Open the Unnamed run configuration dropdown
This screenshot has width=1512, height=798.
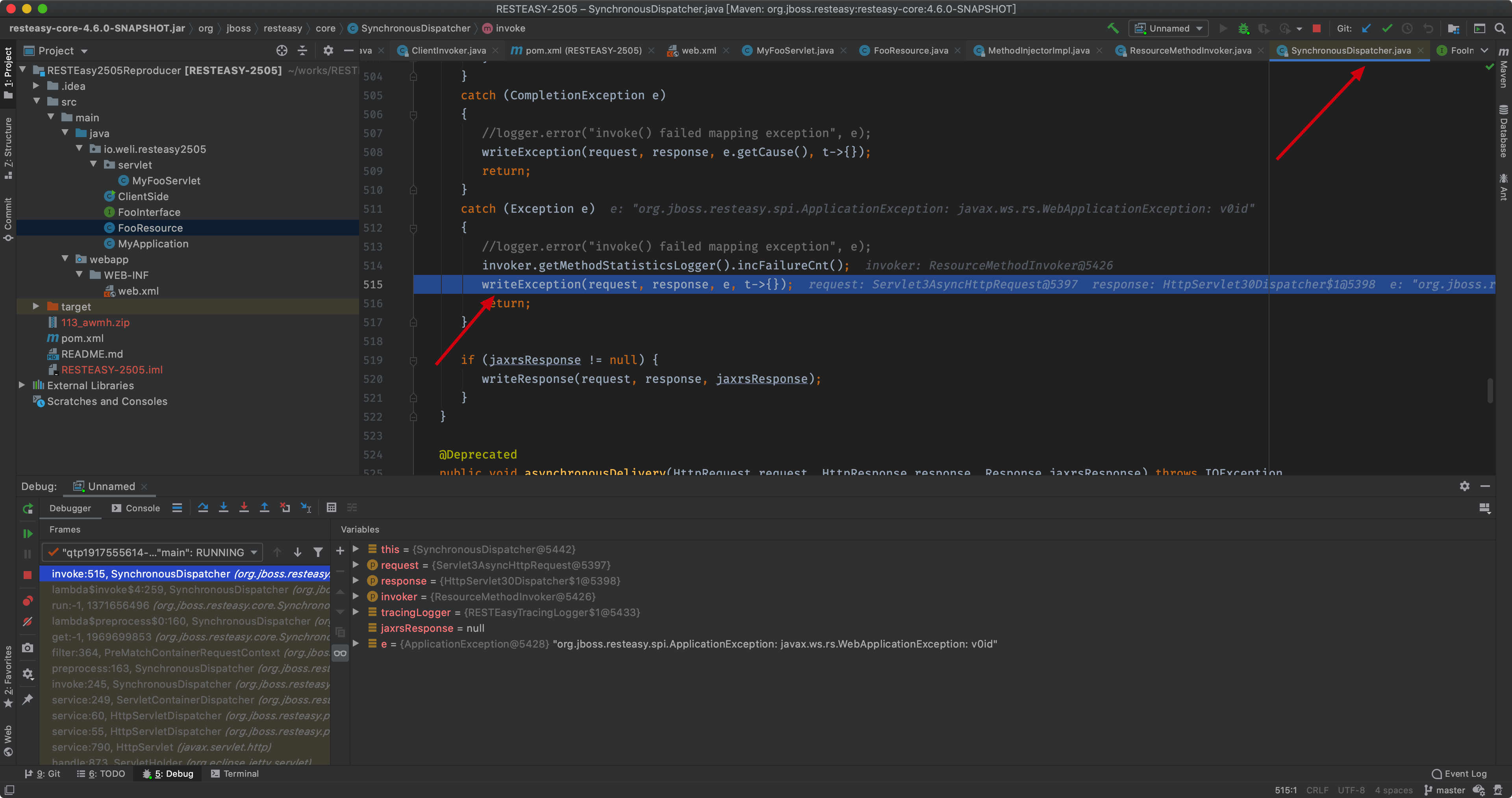1169,28
